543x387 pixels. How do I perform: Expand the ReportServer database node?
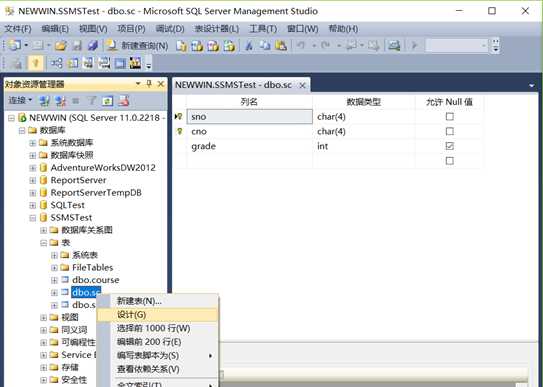33,180
